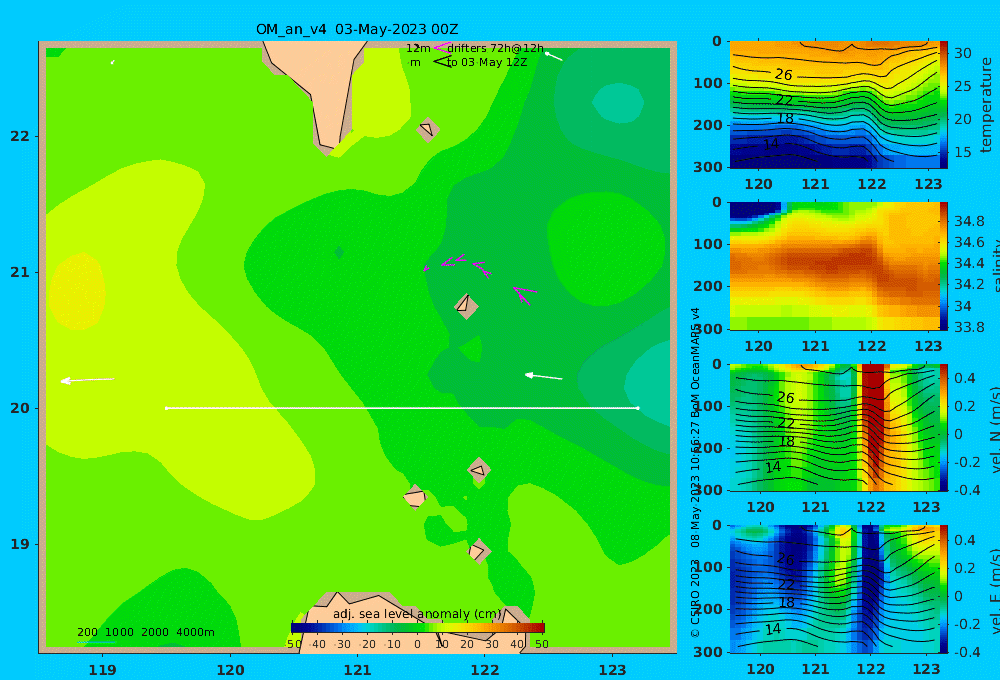Select the island marker near 121.5 east, 19.3 north
Viewport: 1000px width, 680px height.
(415, 497)
